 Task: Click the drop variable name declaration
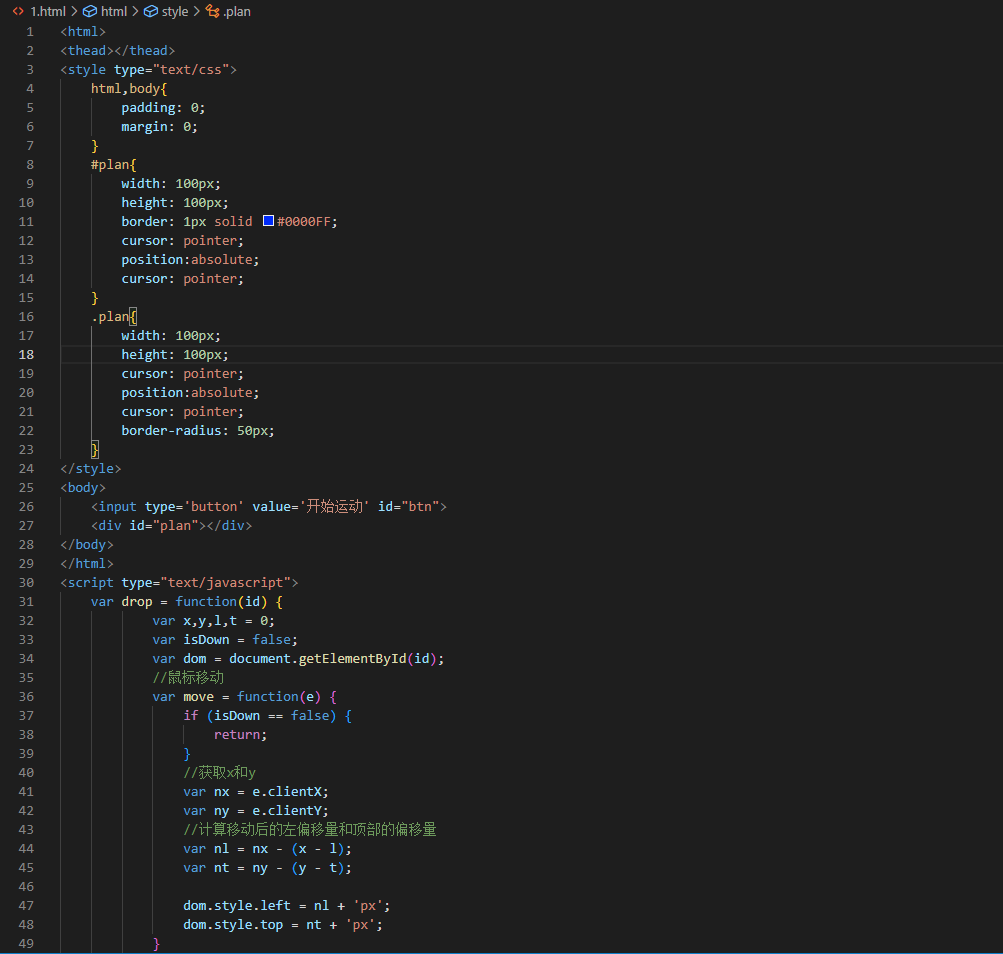click(x=137, y=601)
